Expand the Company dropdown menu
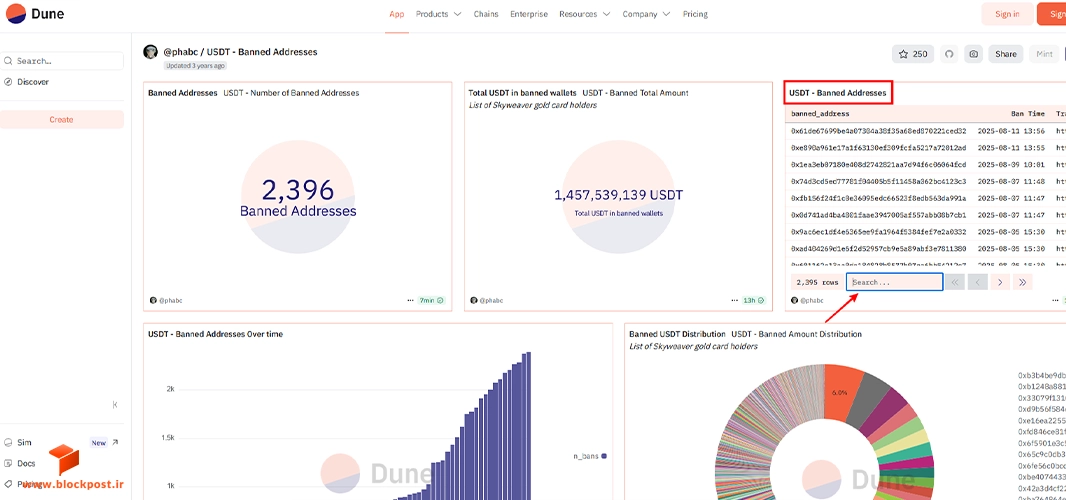The width and height of the screenshot is (1066, 500). pos(646,14)
